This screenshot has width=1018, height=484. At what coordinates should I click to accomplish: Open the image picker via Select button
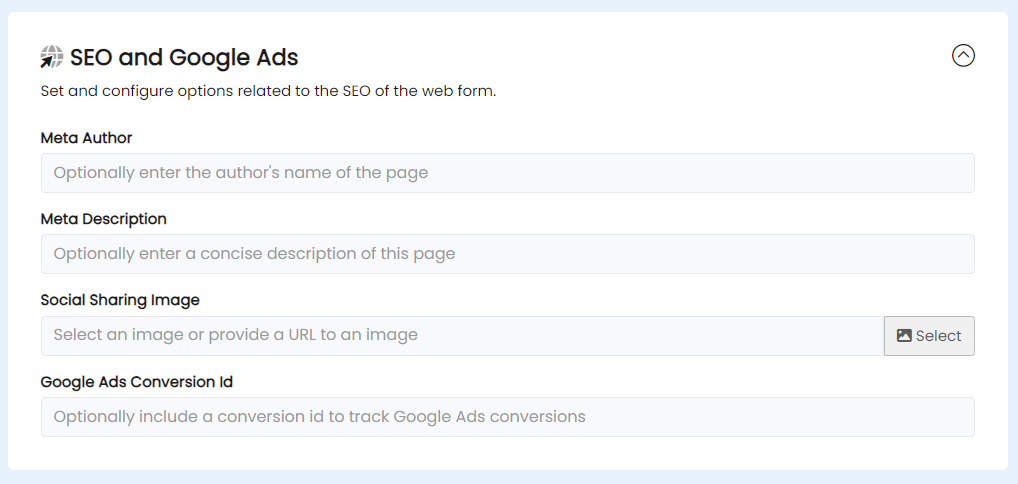(929, 336)
